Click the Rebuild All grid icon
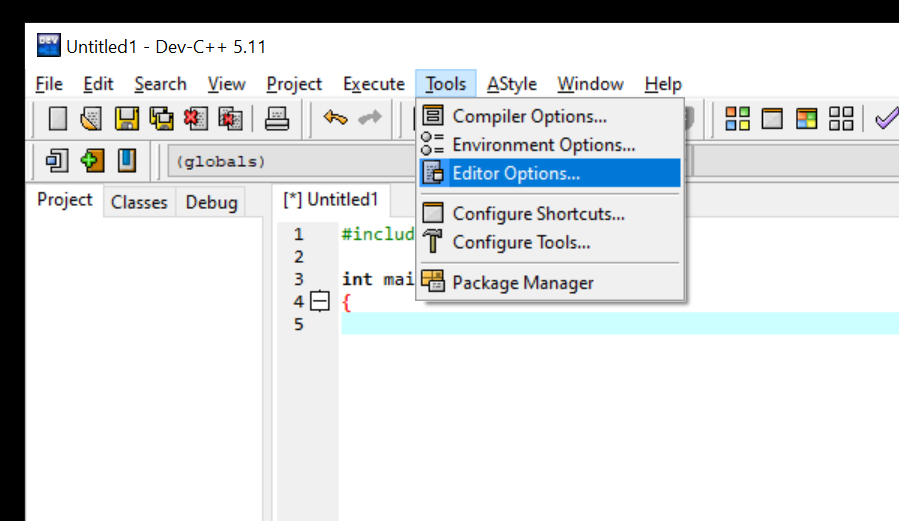This screenshot has width=899, height=521. pos(841,119)
